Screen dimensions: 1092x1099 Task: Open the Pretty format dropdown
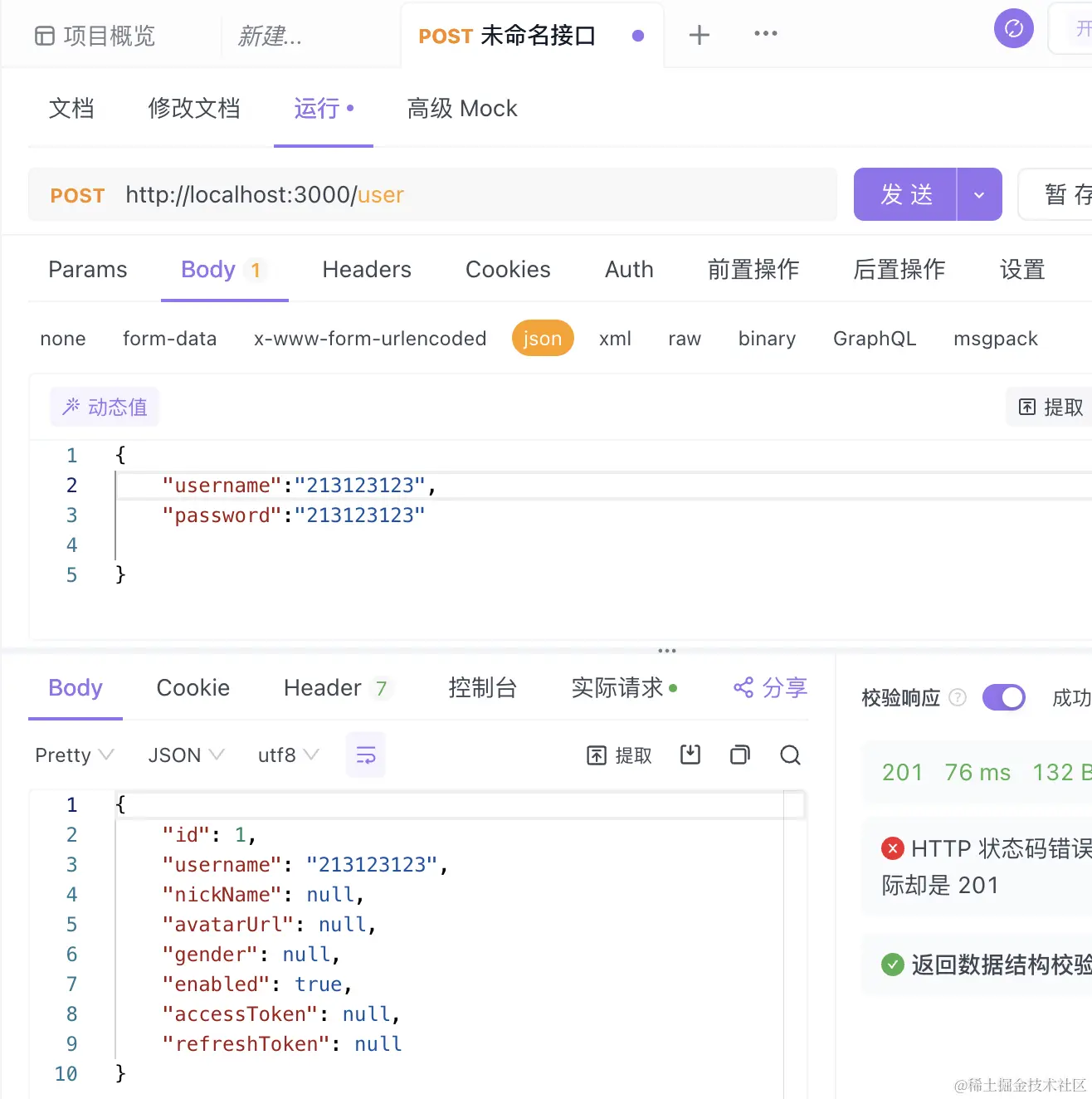point(74,755)
